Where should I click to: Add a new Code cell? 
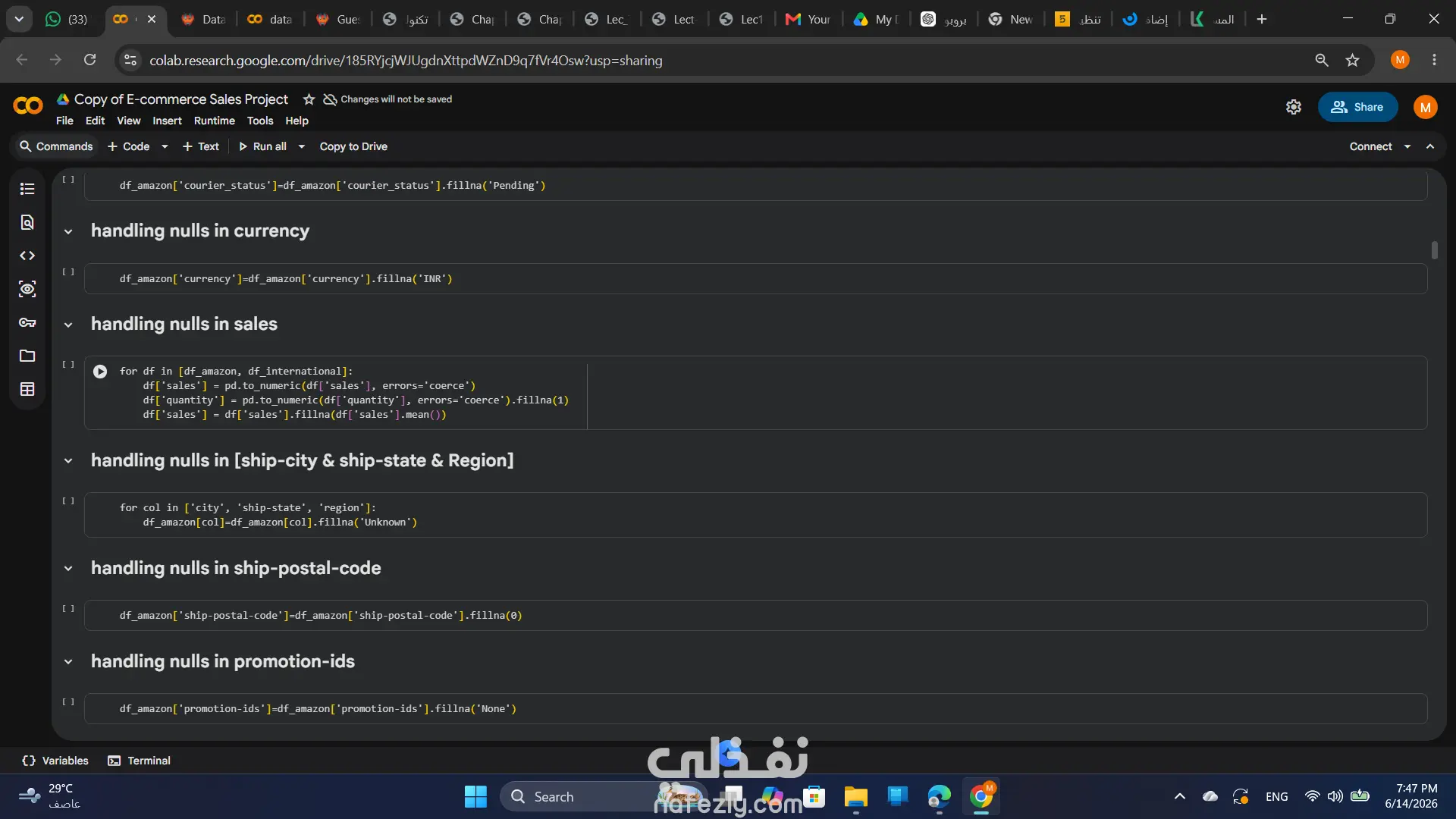coord(129,146)
